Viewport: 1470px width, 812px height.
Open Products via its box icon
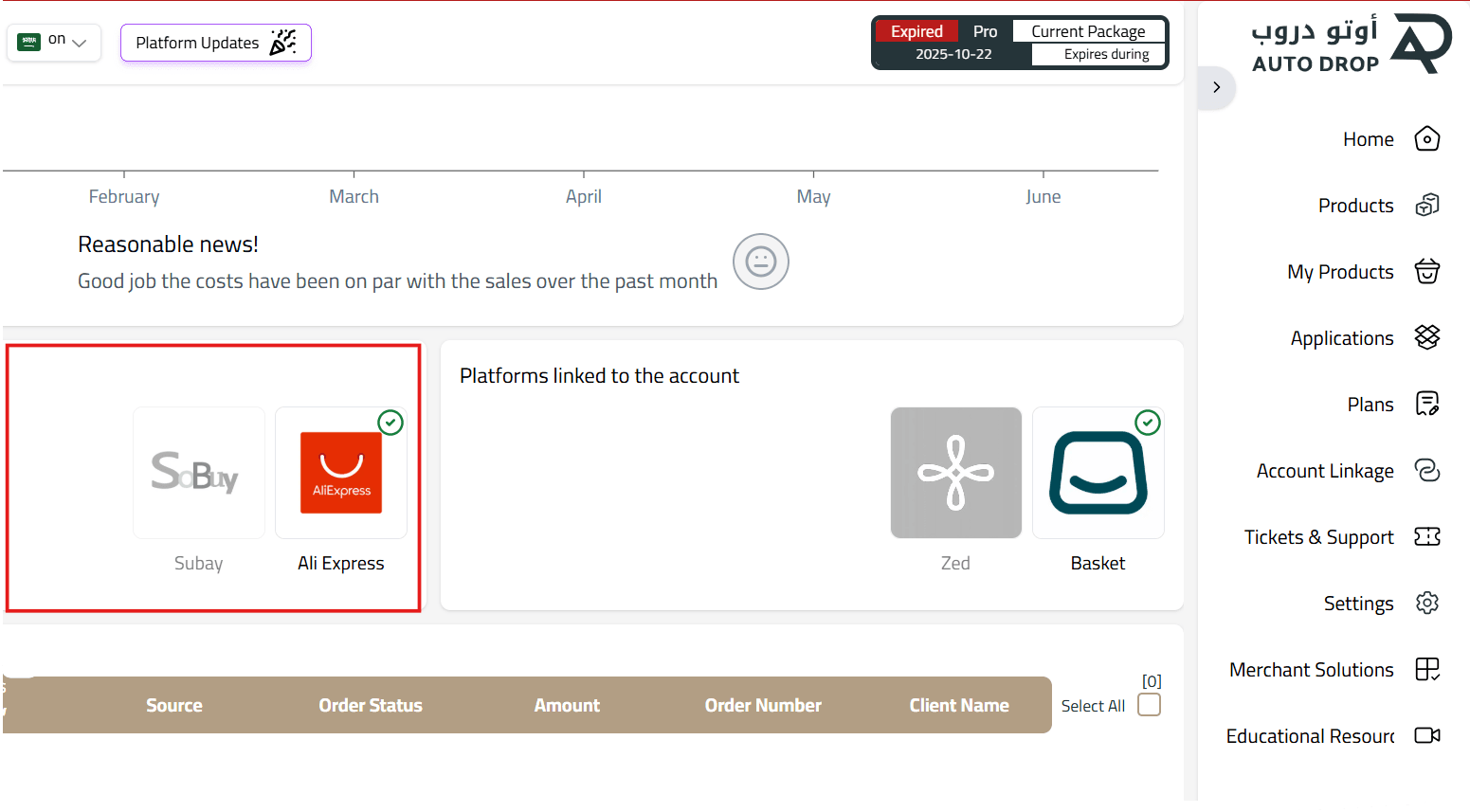(1426, 206)
